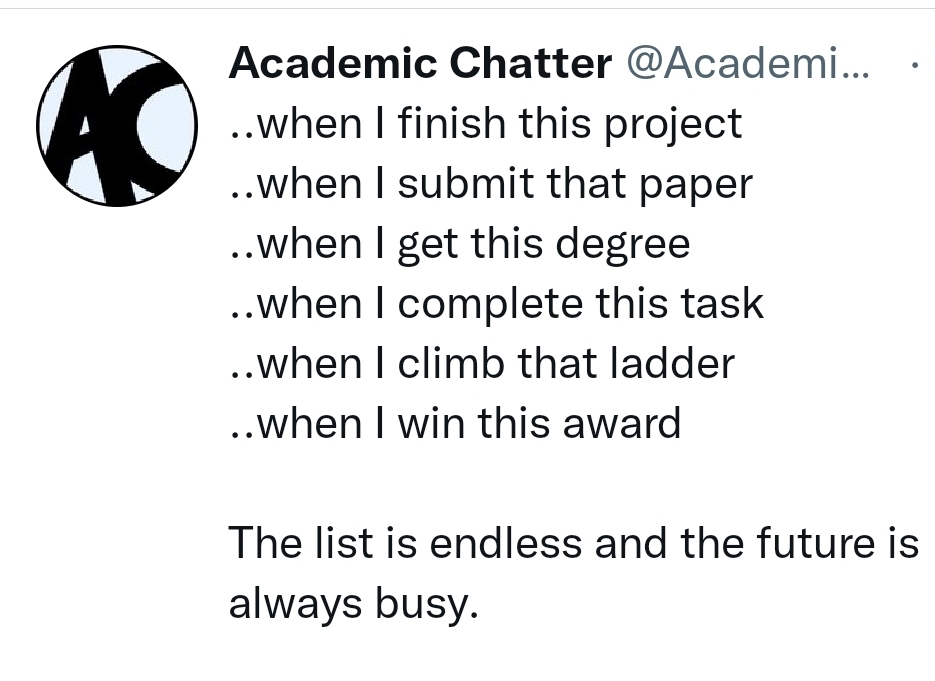Tap the line "when I get this degree"
935x681 pixels.
pyautogui.click(x=460, y=244)
